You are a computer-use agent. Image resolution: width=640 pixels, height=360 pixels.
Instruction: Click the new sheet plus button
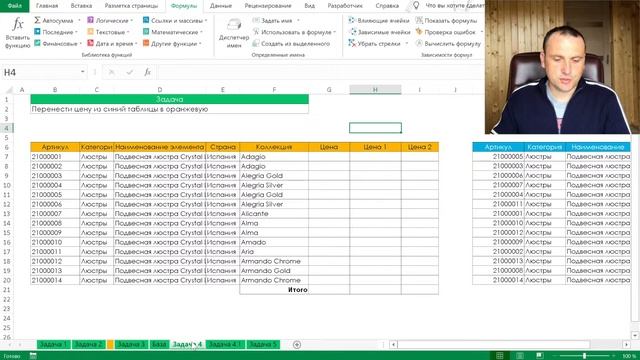pyautogui.click(x=297, y=344)
